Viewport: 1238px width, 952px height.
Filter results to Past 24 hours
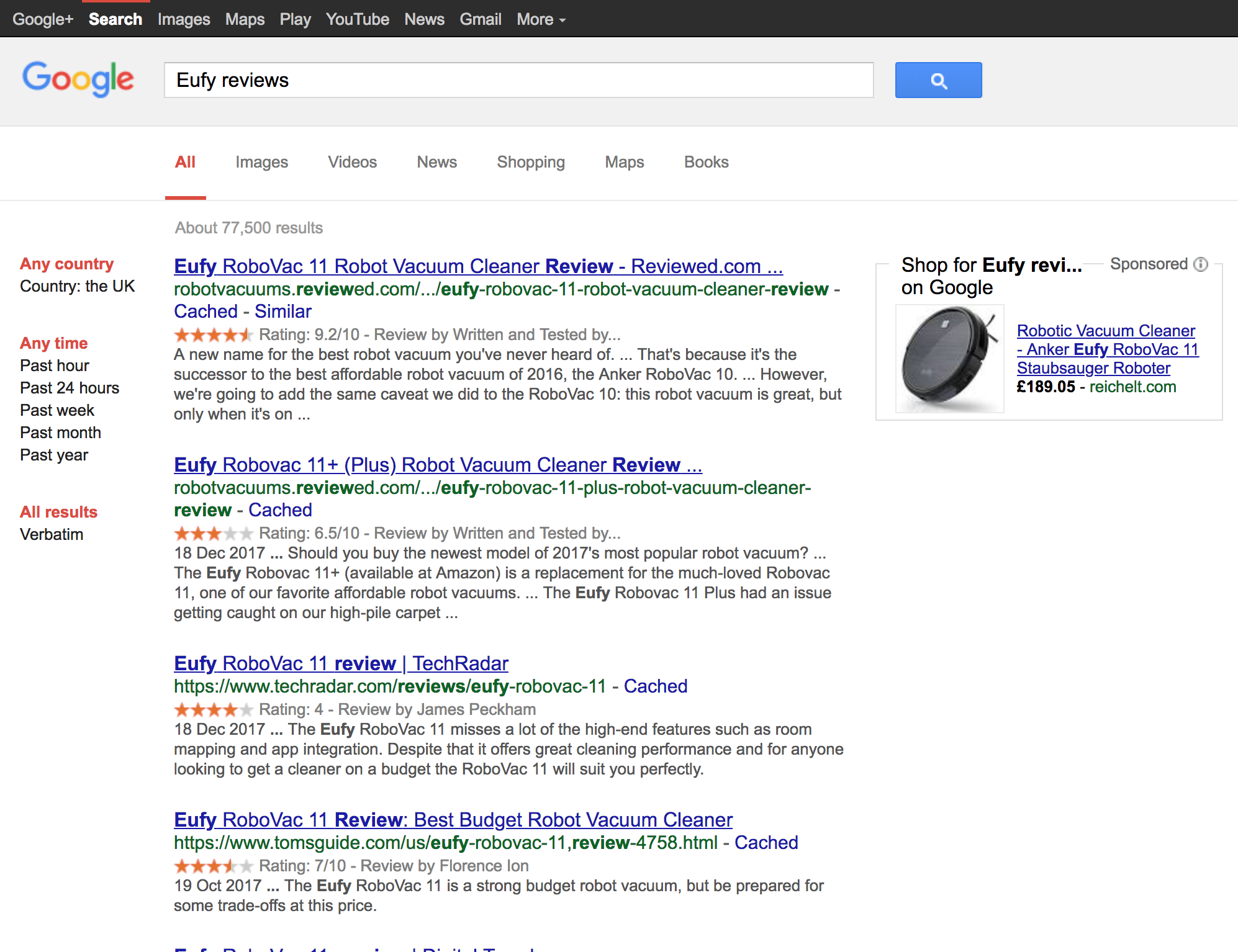[70, 388]
